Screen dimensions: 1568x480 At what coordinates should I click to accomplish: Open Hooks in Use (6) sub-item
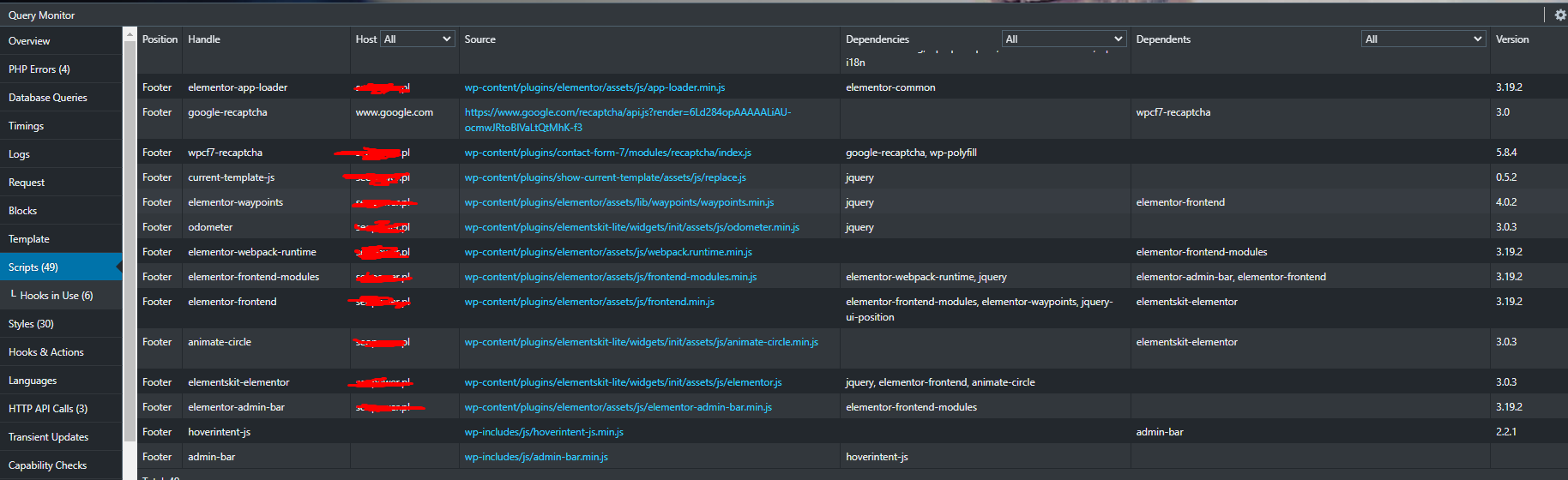57,296
